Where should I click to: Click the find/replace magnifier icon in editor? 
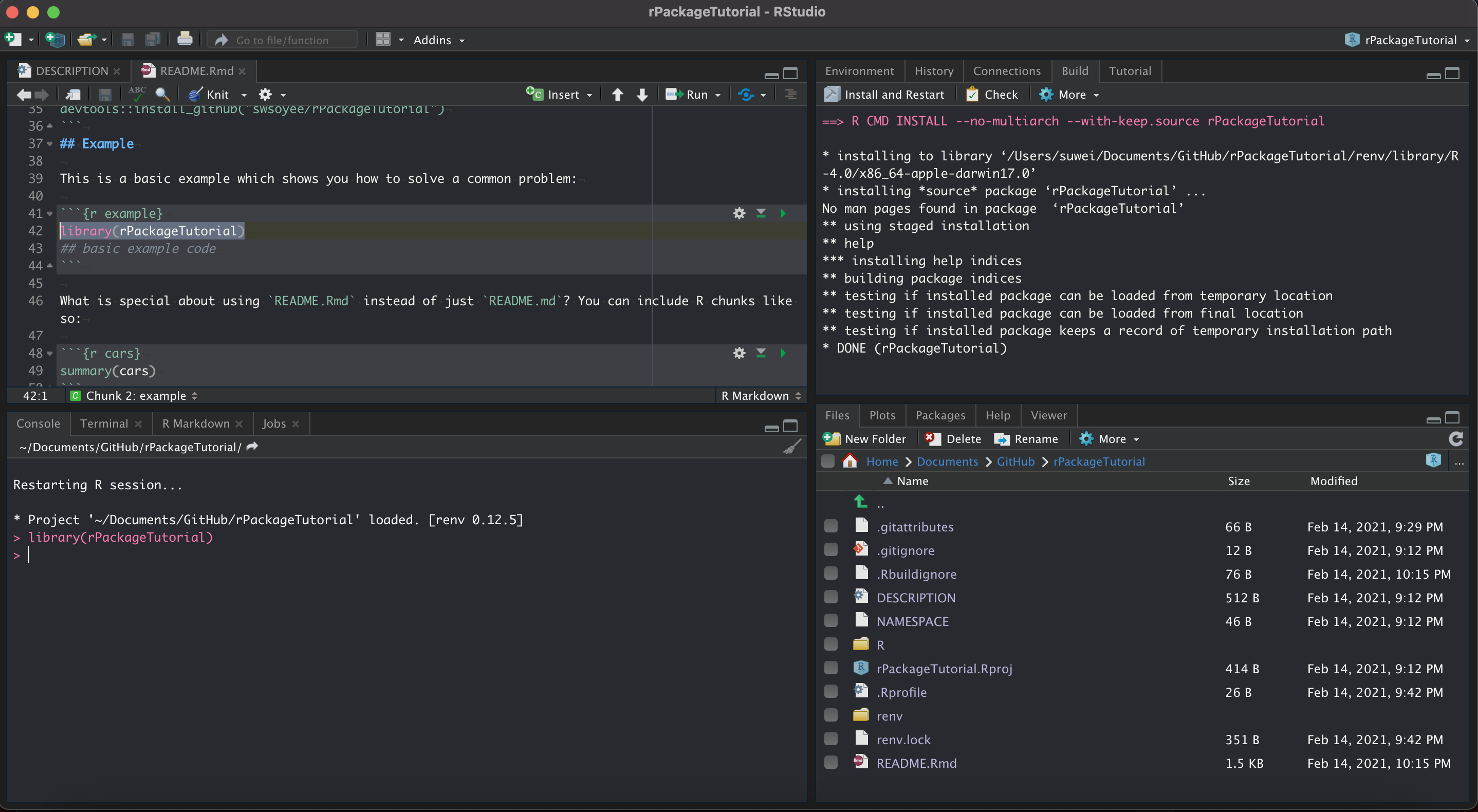pyautogui.click(x=162, y=95)
